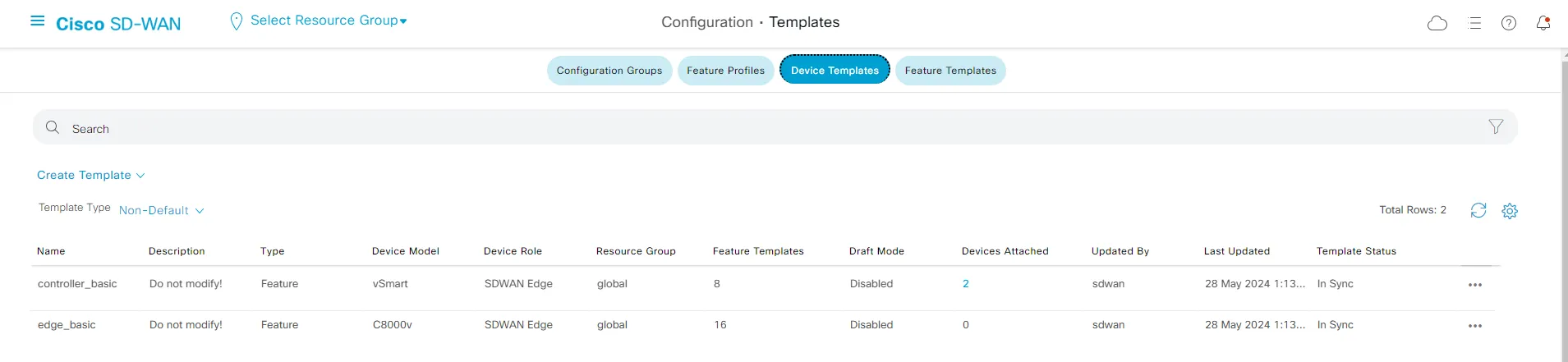This screenshot has width=1568, height=362.
Task: Open more actions for controller_basic row
Action: [1474, 285]
